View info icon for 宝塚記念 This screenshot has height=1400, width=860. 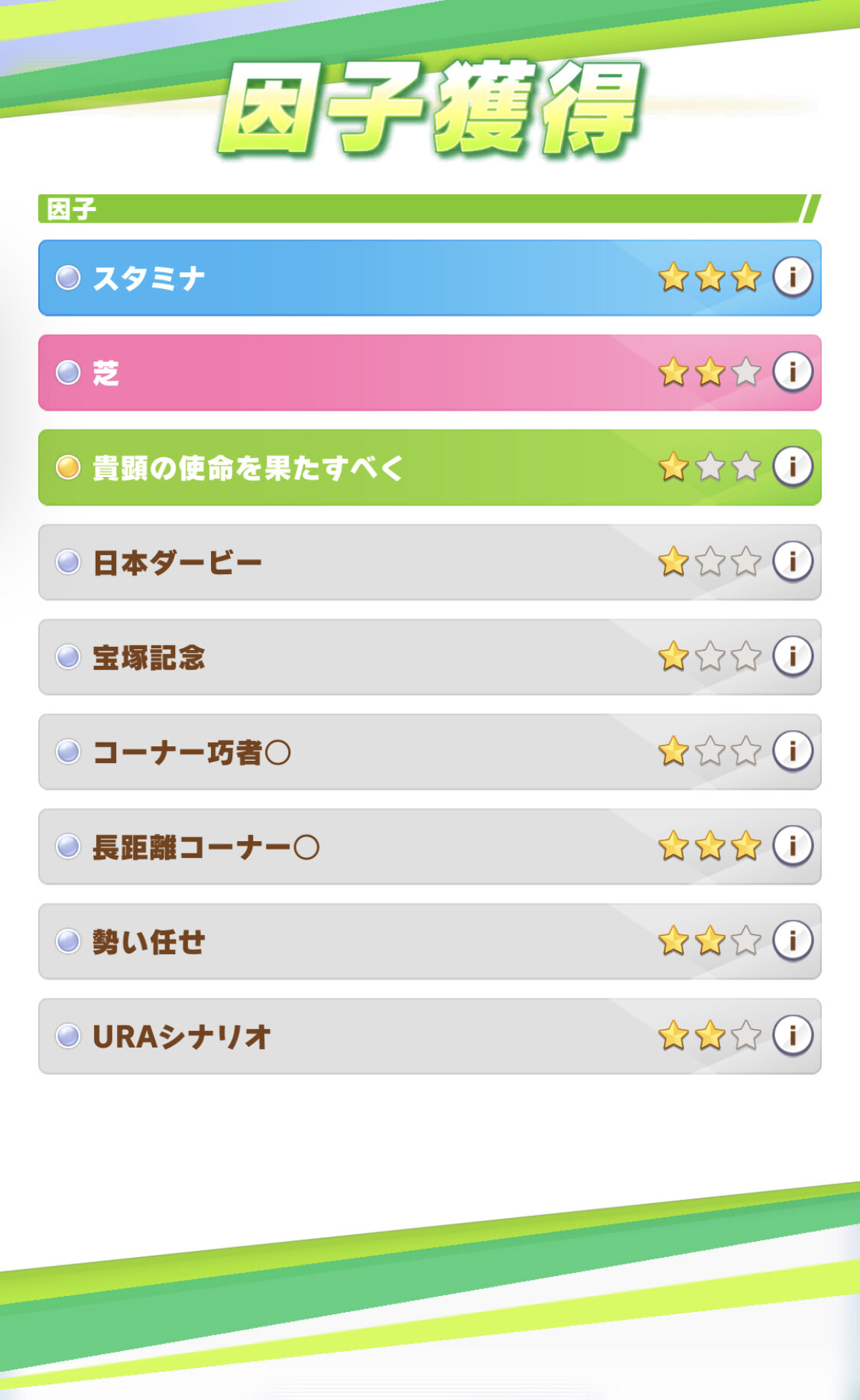(792, 656)
